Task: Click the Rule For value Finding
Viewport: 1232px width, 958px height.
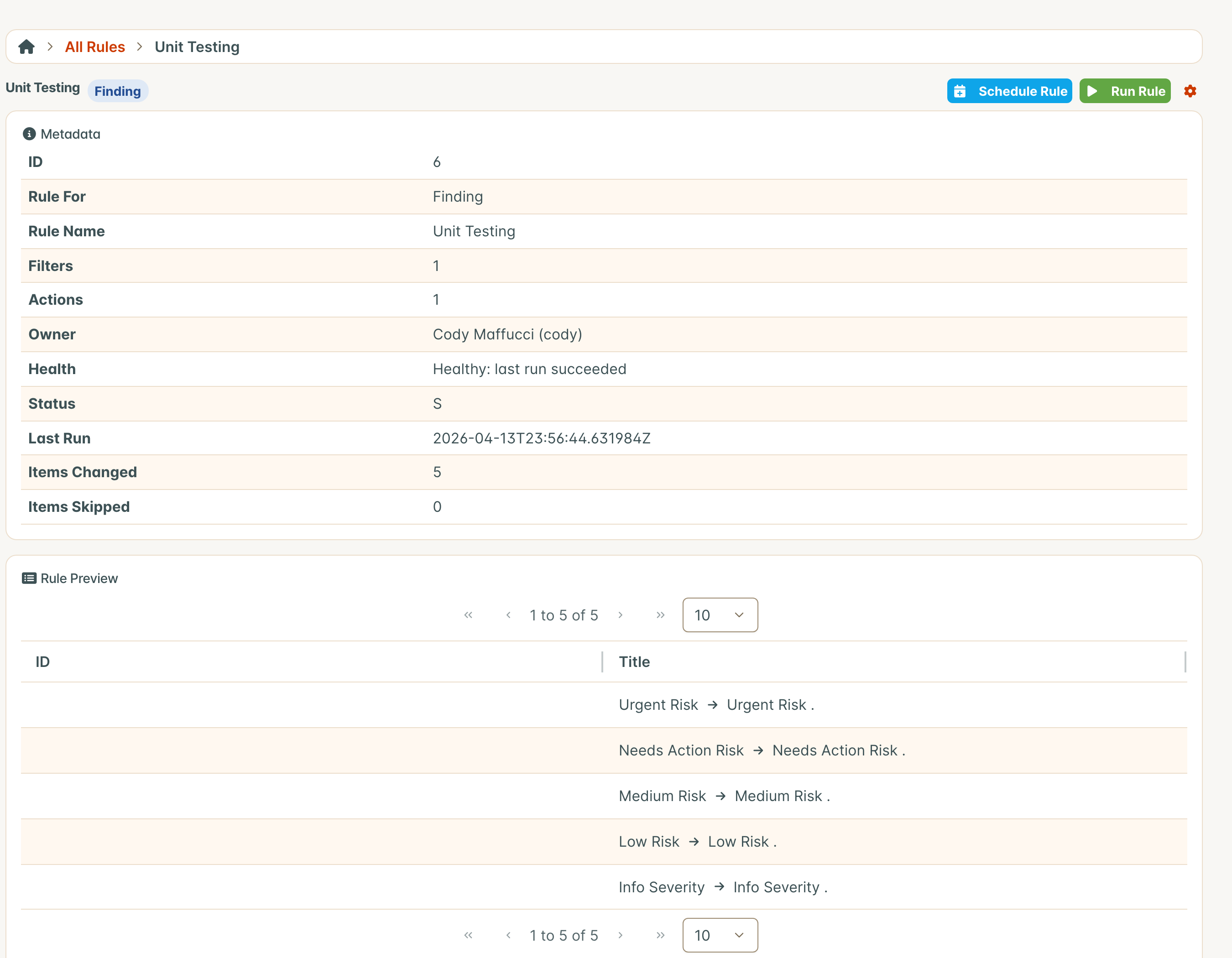Action: (458, 196)
